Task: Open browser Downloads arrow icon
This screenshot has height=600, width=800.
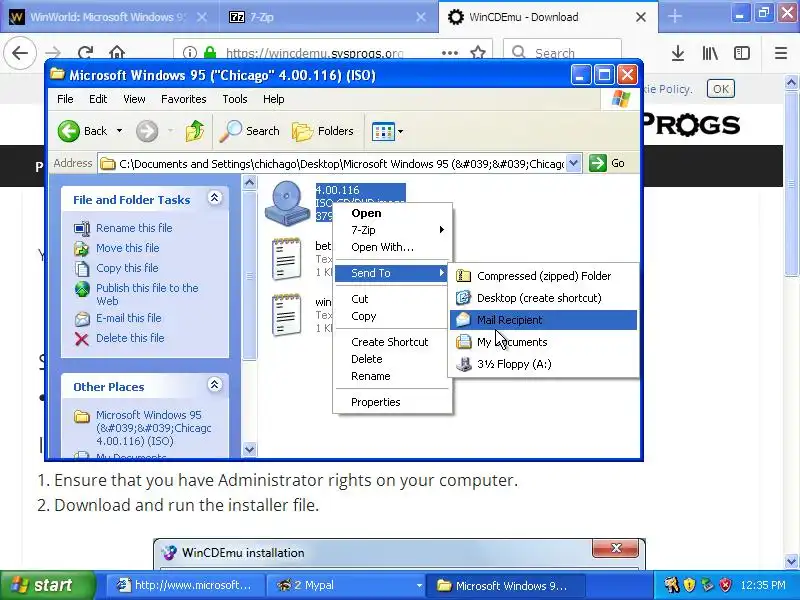Action: click(678, 53)
